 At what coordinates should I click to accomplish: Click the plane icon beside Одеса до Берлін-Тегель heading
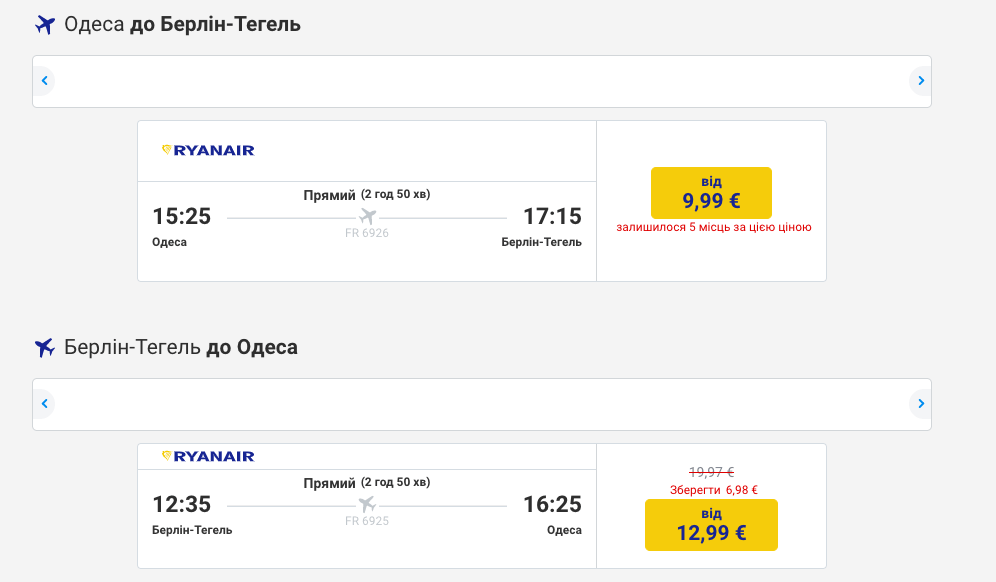tap(44, 25)
